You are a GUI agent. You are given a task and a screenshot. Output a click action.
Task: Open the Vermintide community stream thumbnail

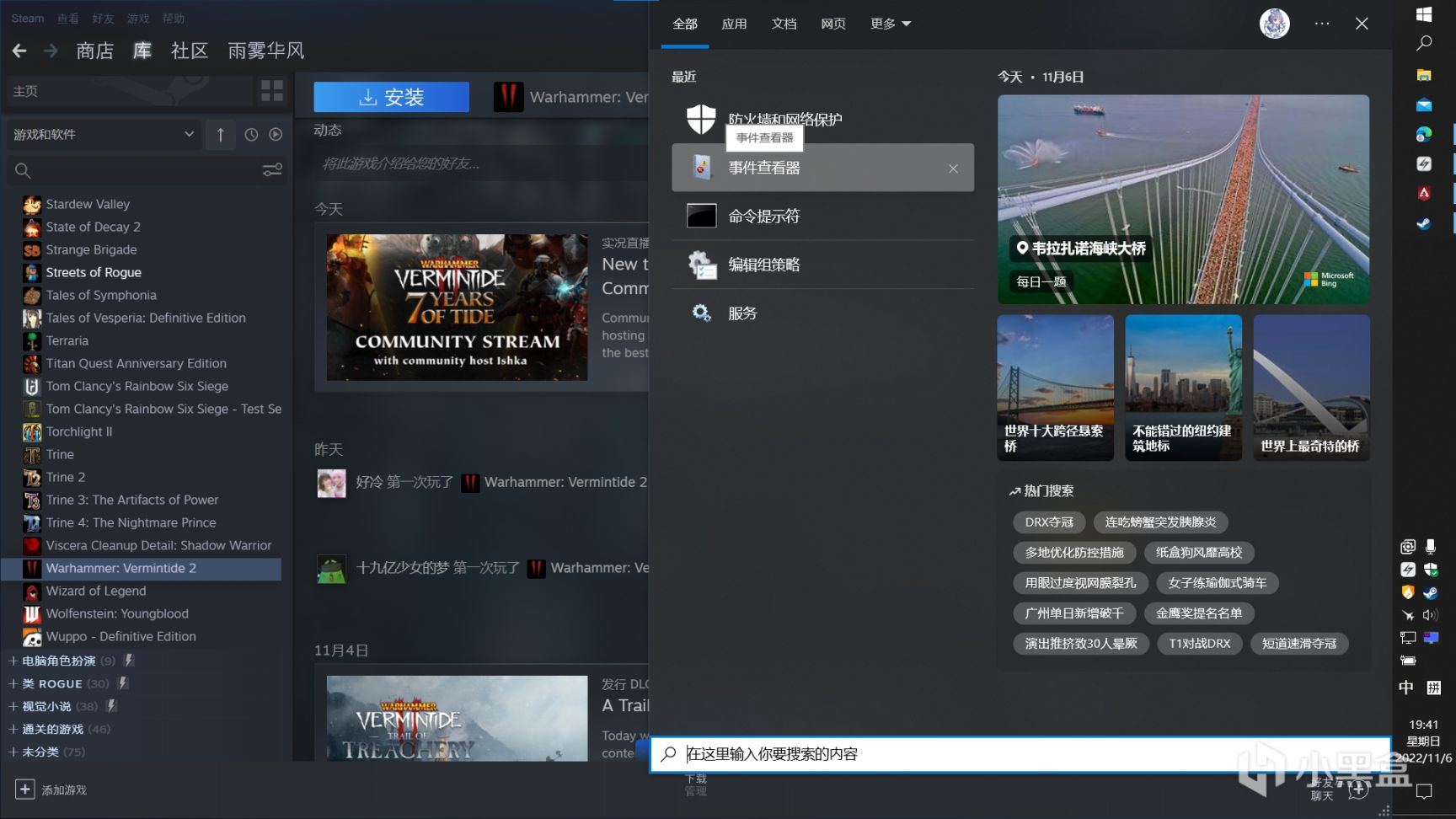457,307
